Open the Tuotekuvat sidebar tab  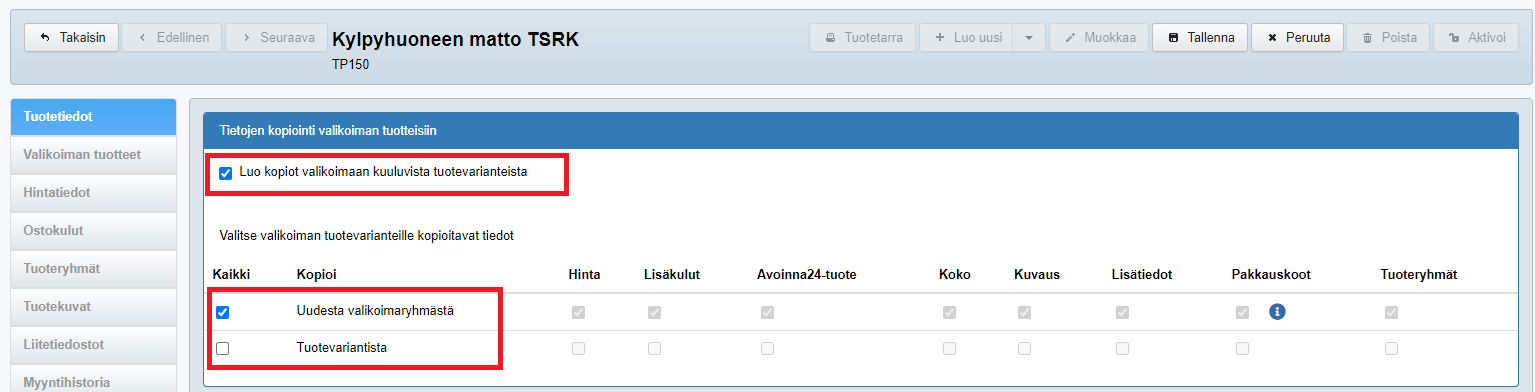coord(93,307)
